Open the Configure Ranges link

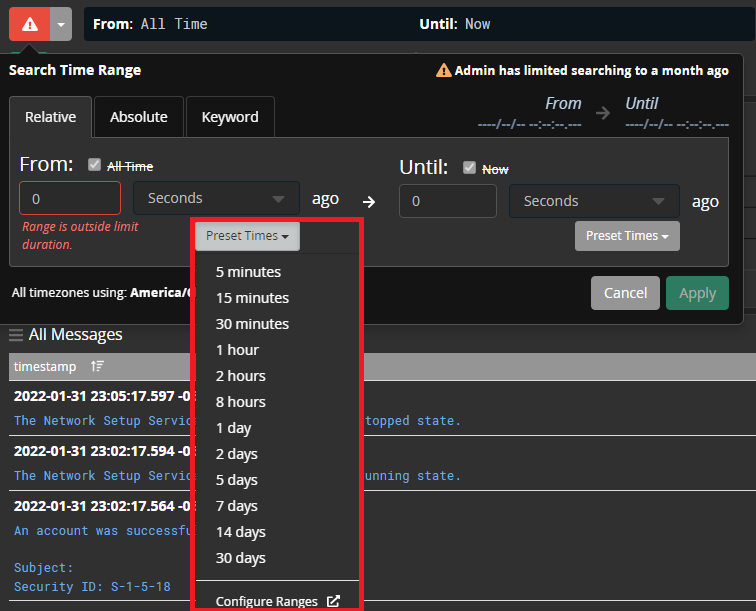(278, 601)
